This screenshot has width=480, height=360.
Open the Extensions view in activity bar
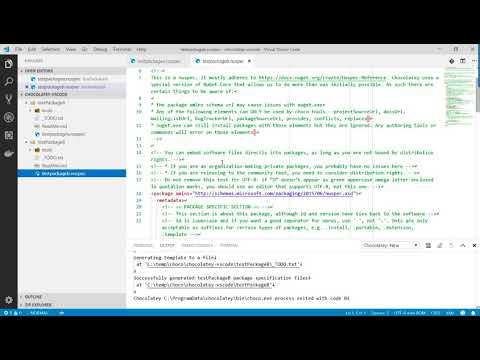[9, 135]
